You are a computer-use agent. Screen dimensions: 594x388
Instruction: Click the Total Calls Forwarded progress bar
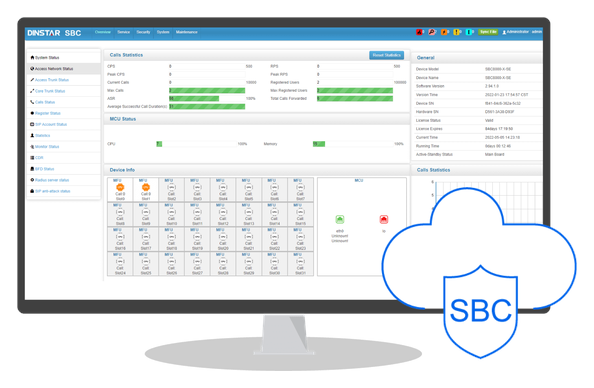pyautogui.click(x=355, y=99)
